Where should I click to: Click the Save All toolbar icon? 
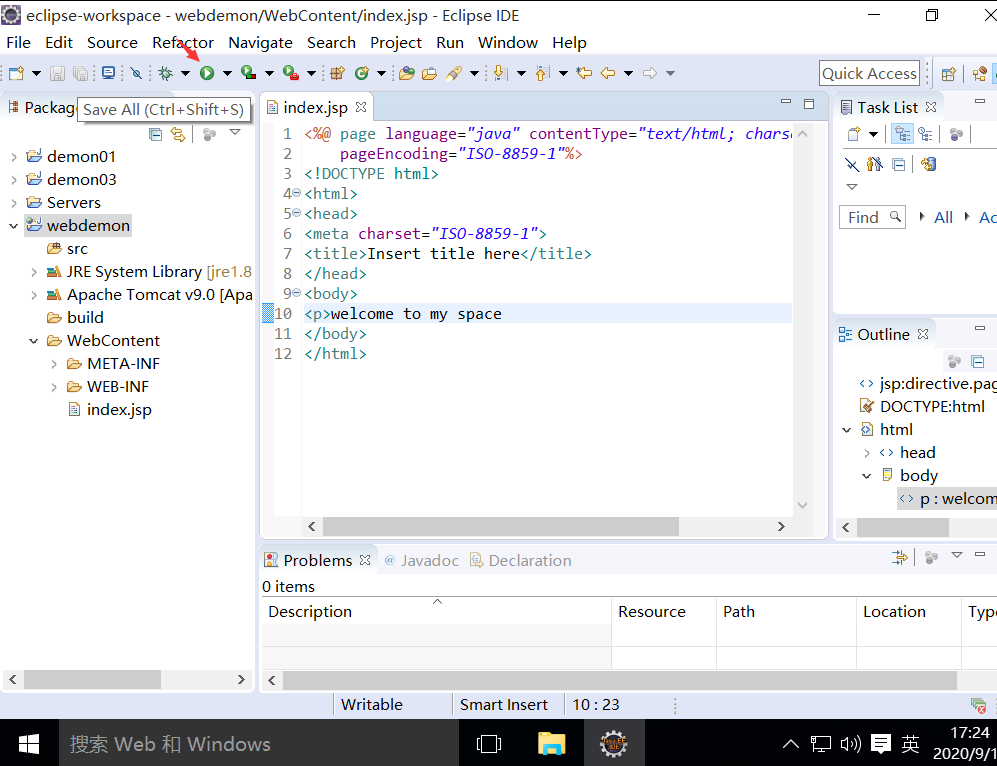pyautogui.click(x=81, y=73)
